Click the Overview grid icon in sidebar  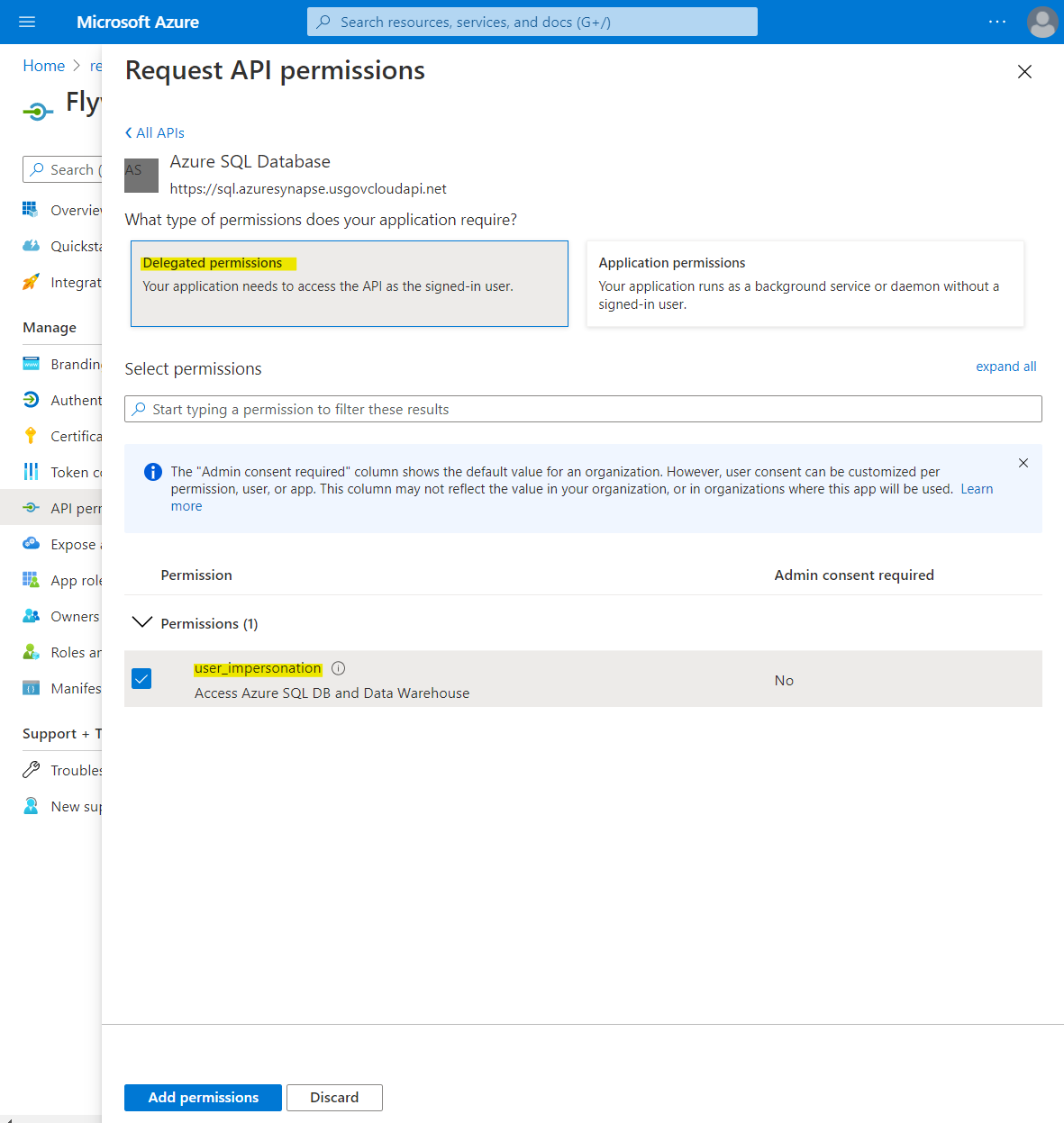coord(31,210)
